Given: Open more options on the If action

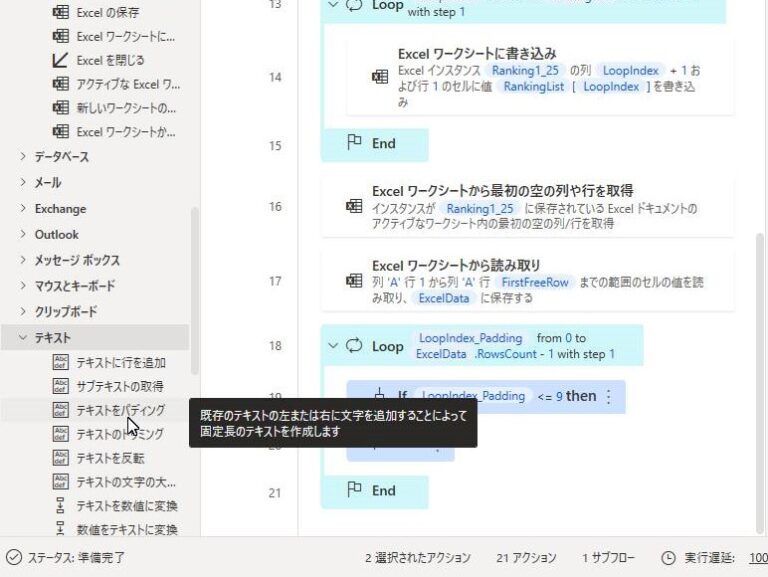Looking at the screenshot, I should pyautogui.click(x=608, y=396).
